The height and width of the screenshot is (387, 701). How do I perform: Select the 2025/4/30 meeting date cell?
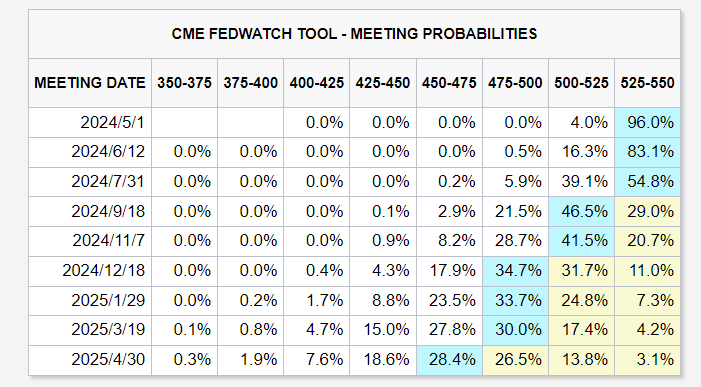click(90, 360)
